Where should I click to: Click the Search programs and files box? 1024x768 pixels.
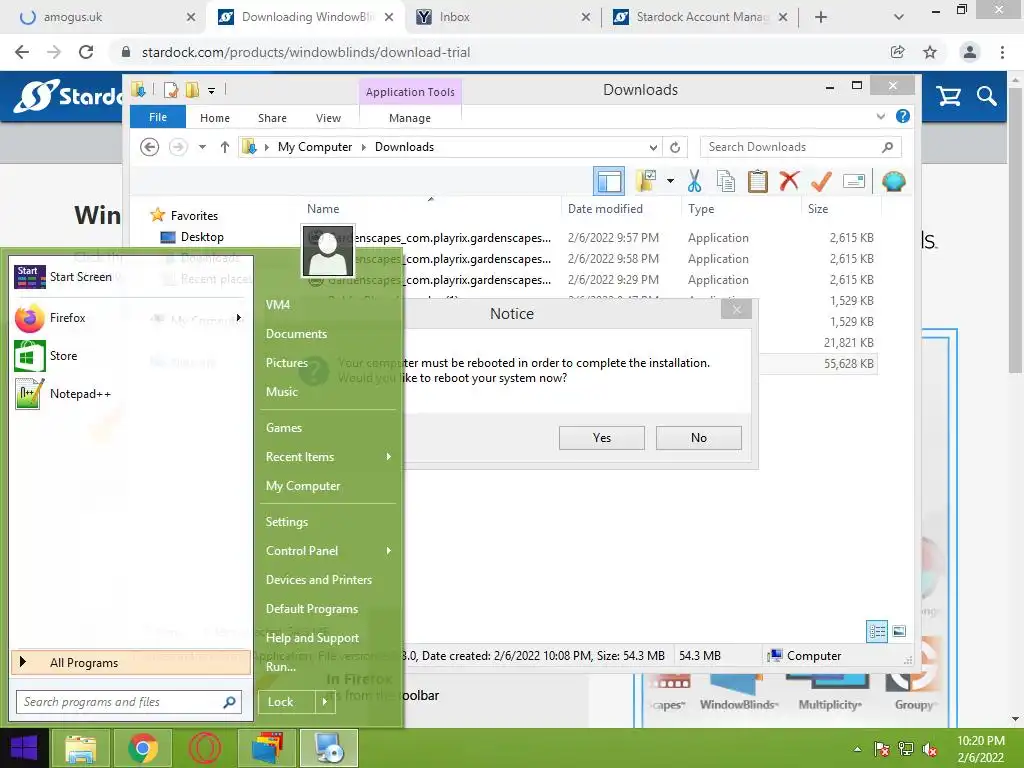point(129,702)
